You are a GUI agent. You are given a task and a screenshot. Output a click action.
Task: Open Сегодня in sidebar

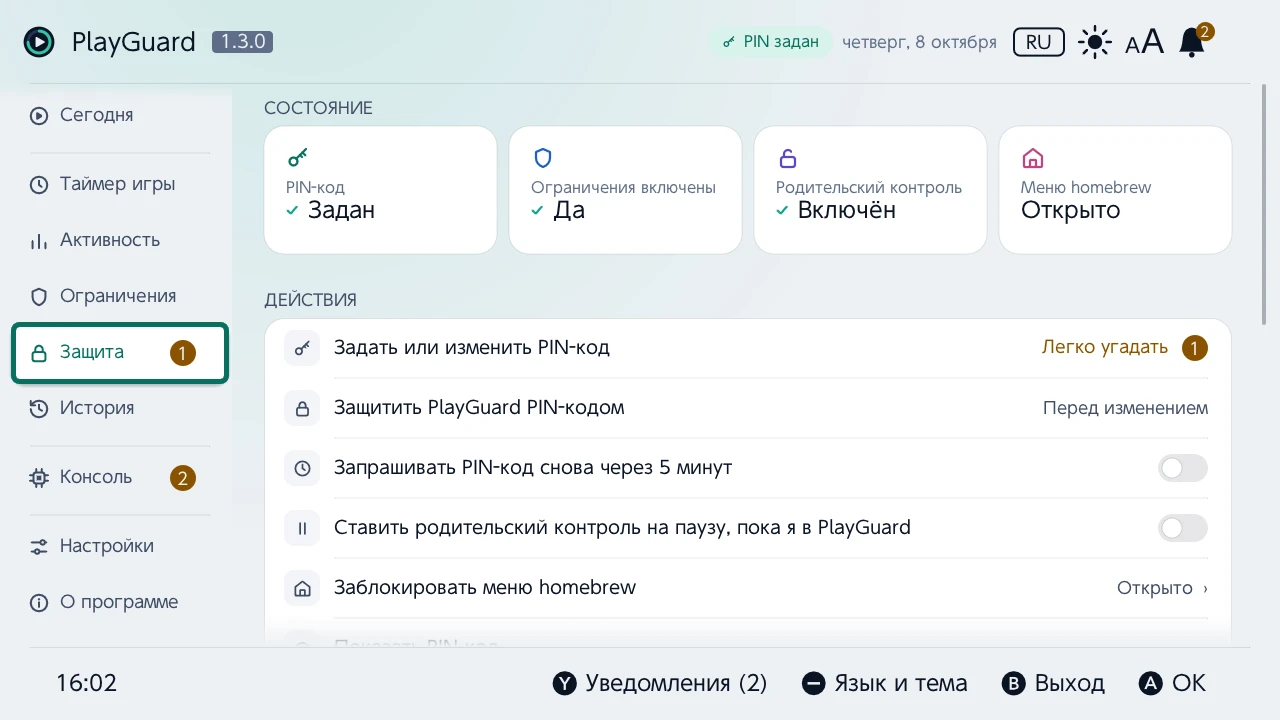click(x=120, y=115)
